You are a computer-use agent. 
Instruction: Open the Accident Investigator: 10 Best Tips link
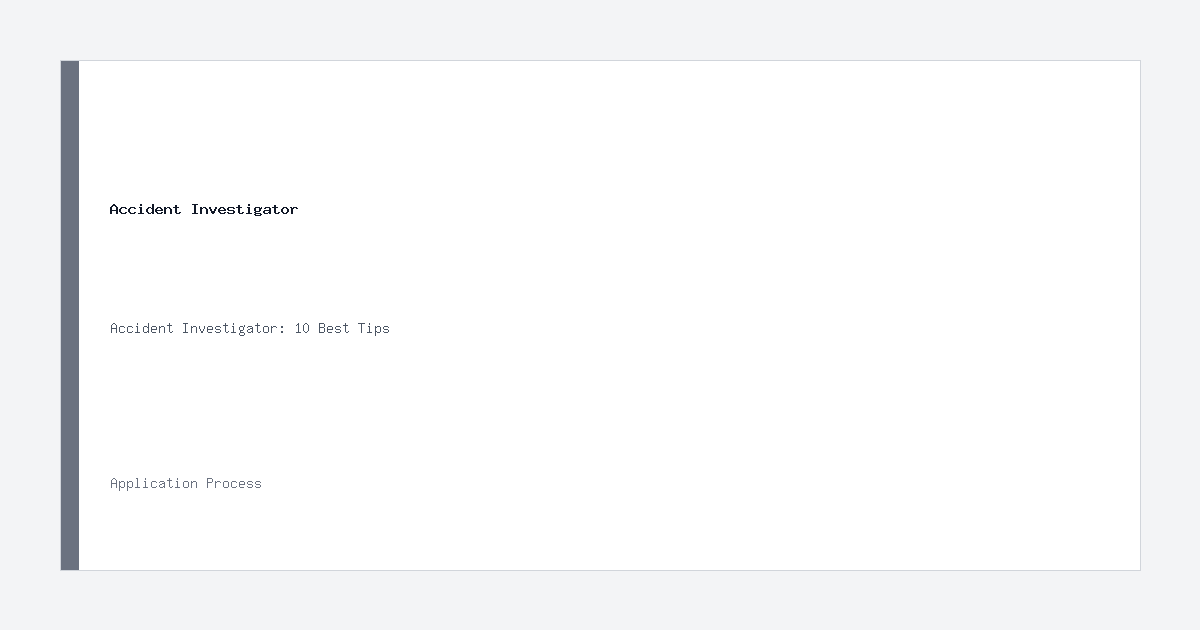(x=250, y=328)
